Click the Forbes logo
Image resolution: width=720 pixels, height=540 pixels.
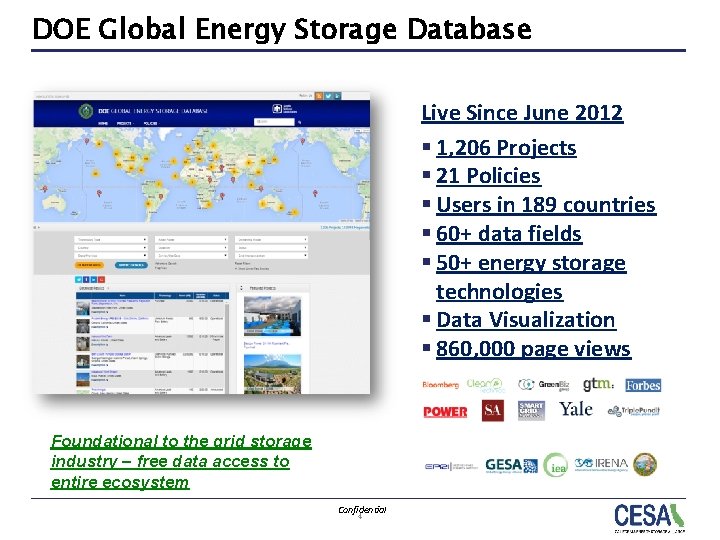pyautogui.click(x=643, y=385)
